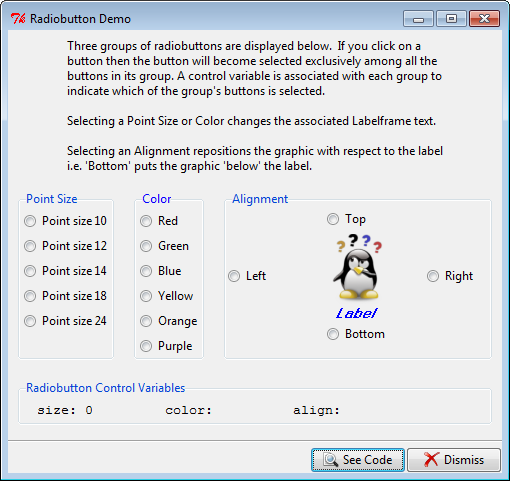Viewport: 510px width, 481px height.
Task: Set alignment to Left
Action: point(247,276)
